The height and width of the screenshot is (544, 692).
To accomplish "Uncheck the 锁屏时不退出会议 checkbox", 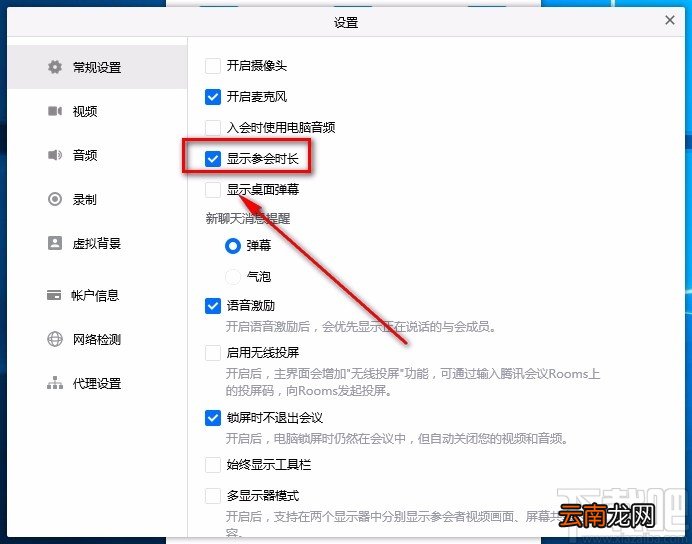I will coord(213,418).
